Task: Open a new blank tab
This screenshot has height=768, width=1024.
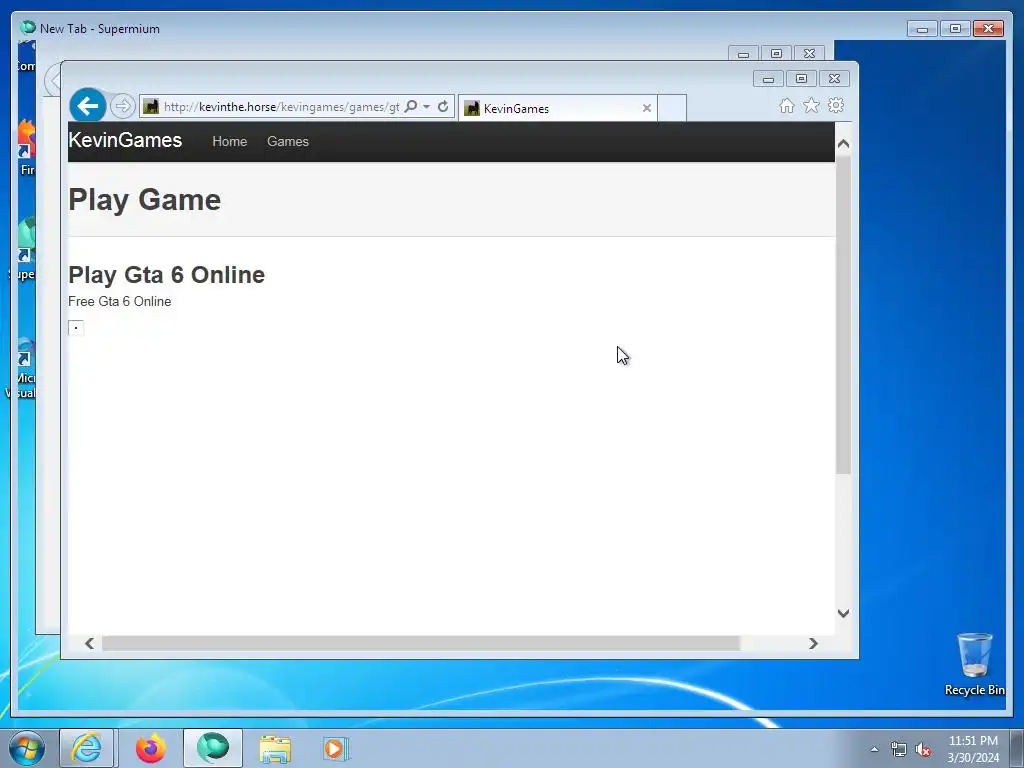Action: (x=672, y=108)
